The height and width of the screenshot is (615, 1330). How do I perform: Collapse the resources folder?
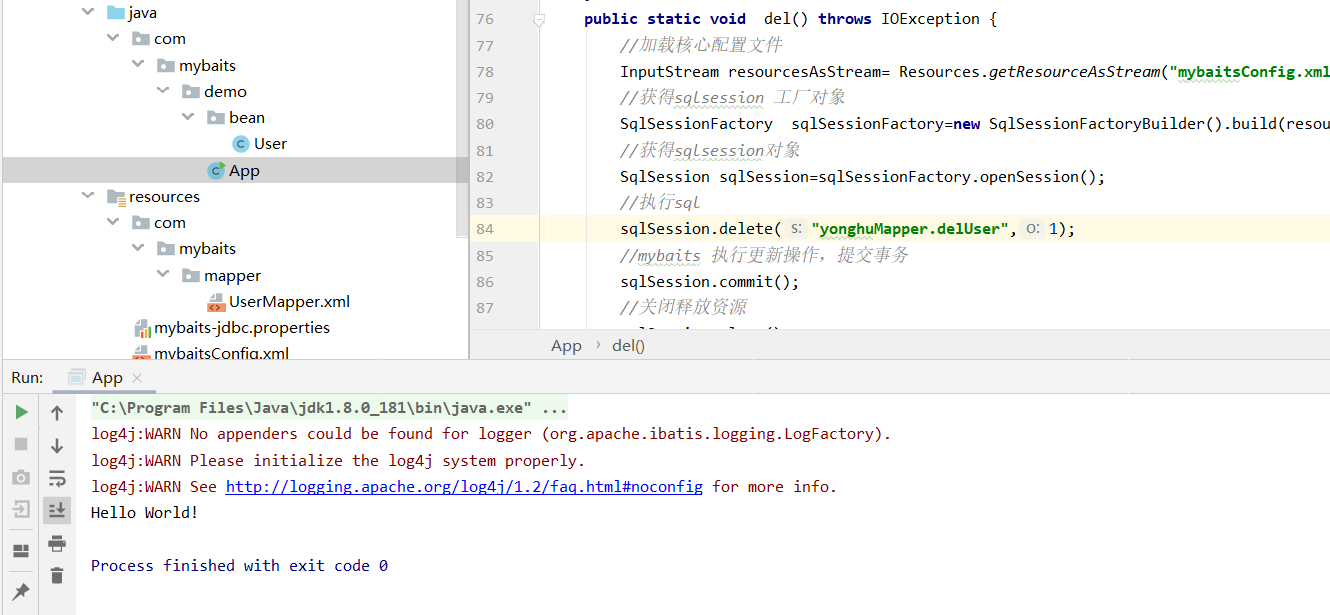click(x=90, y=196)
